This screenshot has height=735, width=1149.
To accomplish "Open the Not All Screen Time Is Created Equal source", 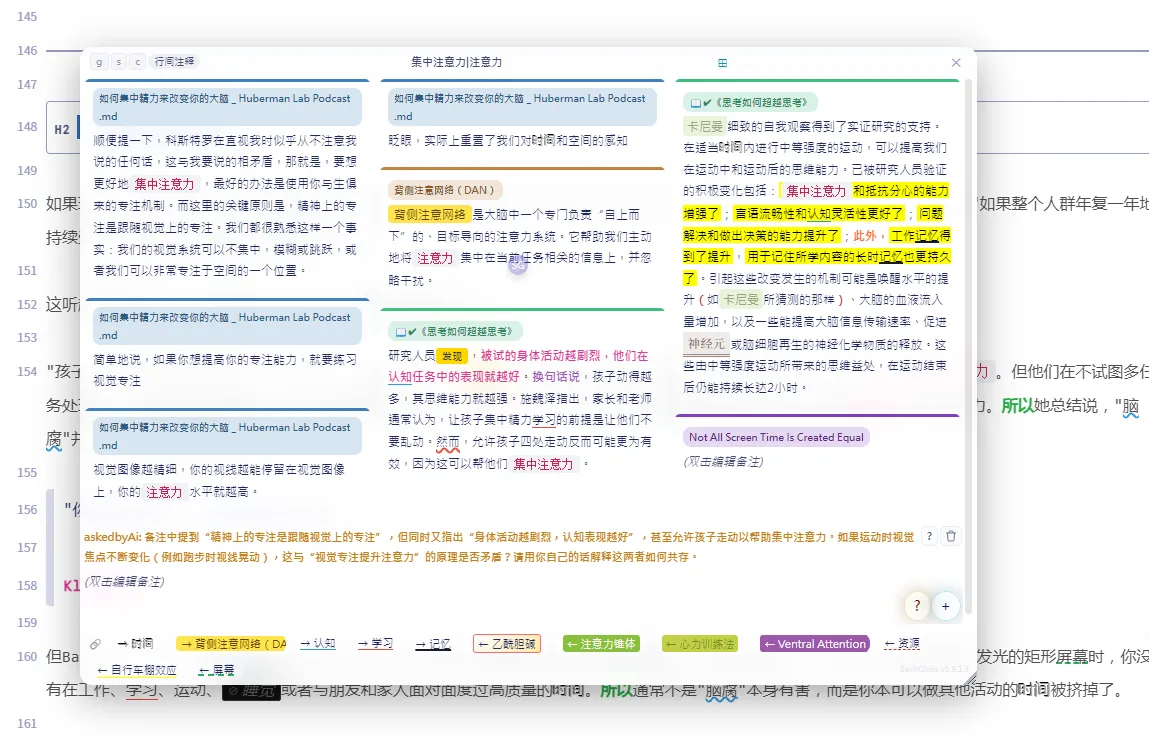I will coord(776,437).
